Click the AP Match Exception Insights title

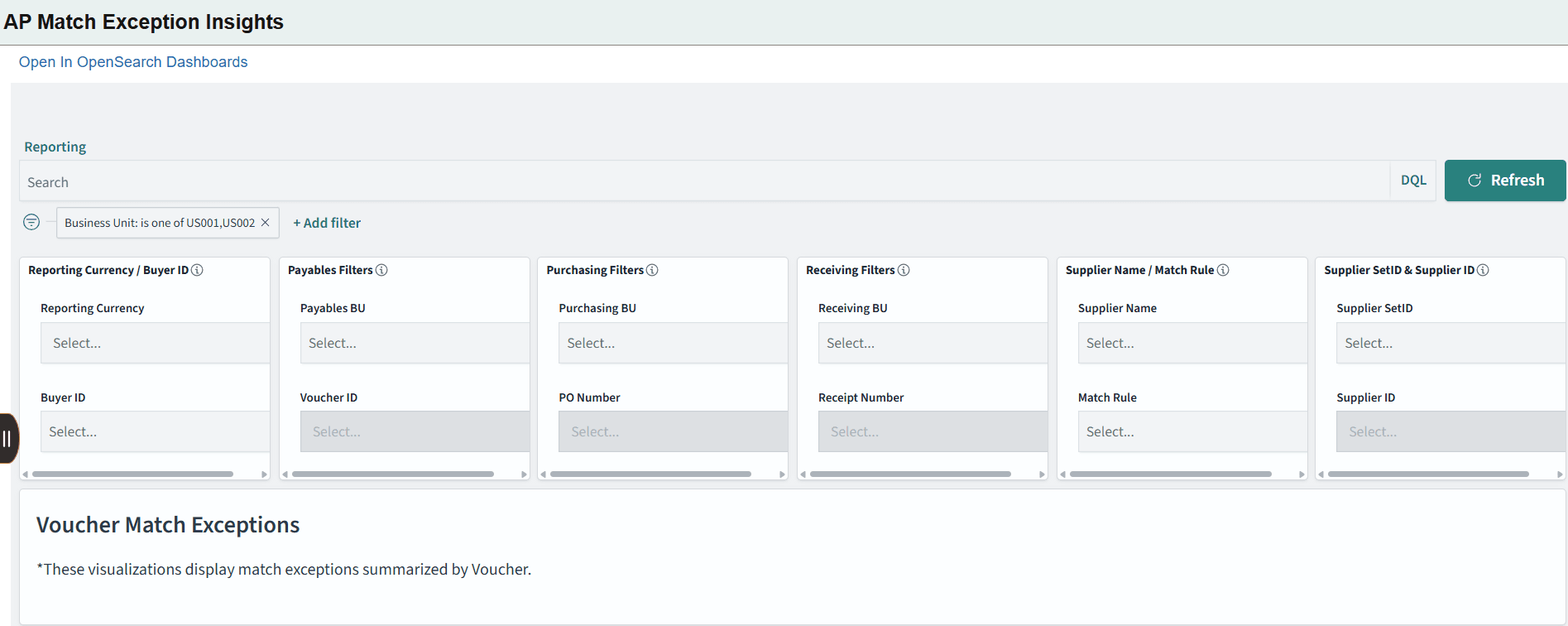(x=144, y=22)
